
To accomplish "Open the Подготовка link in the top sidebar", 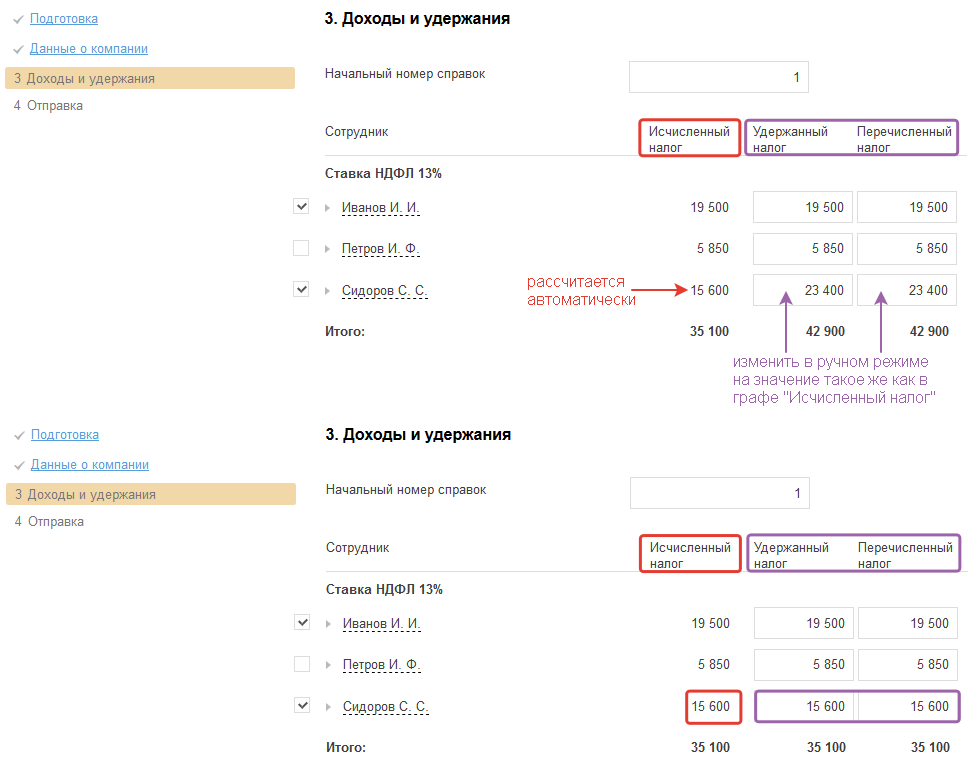I will click(x=64, y=19).
